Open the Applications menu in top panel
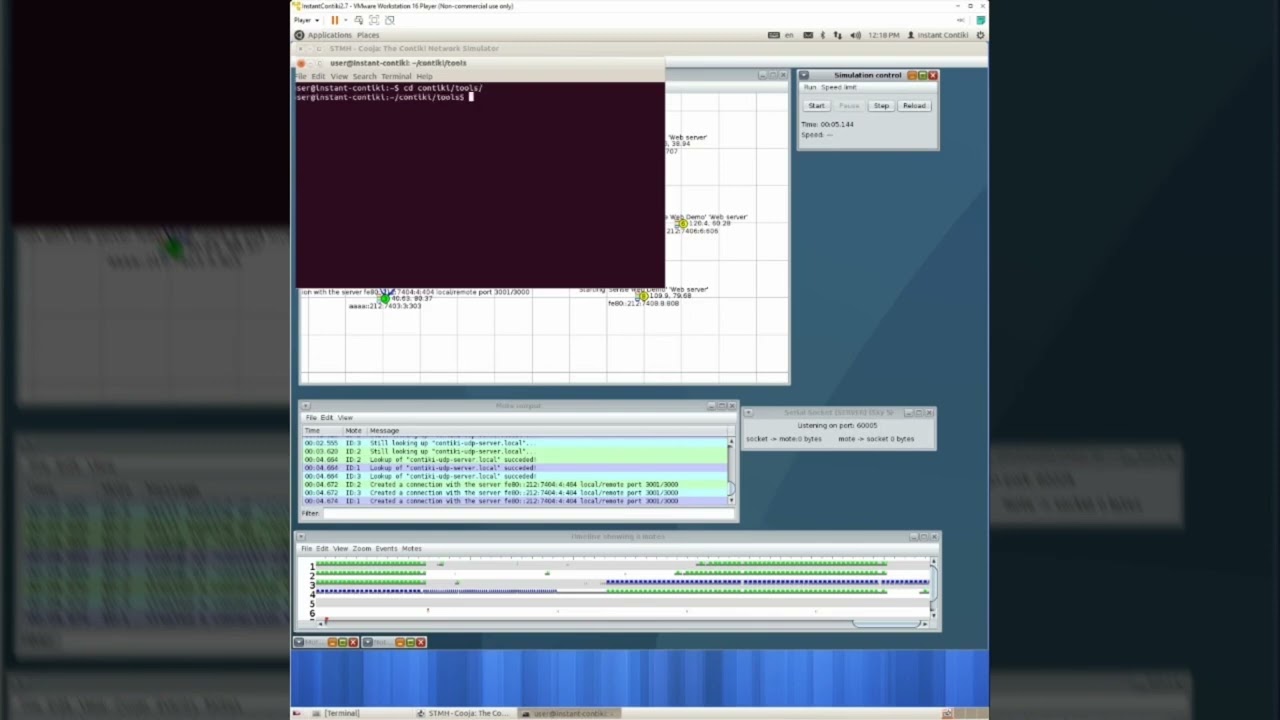Viewport: 1280px width, 720px height. pos(329,35)
